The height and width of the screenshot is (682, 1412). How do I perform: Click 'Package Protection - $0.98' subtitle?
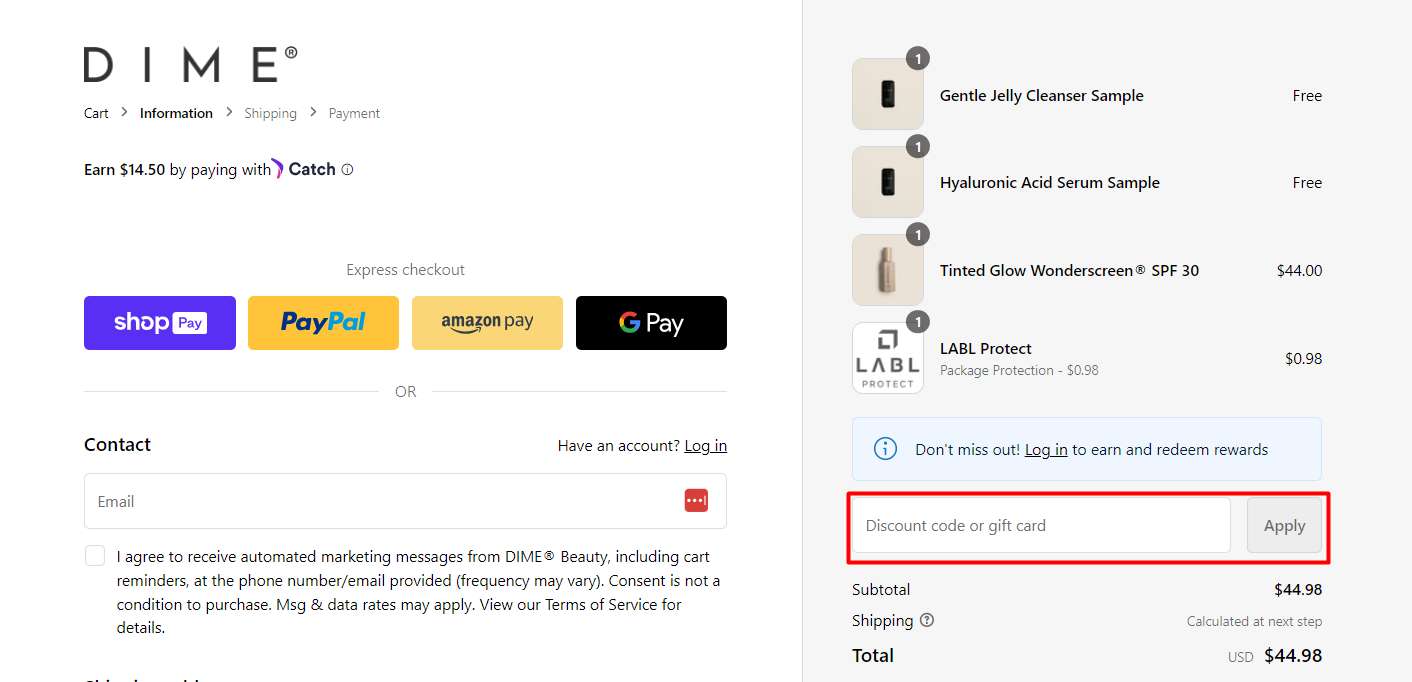(1019, 370)
